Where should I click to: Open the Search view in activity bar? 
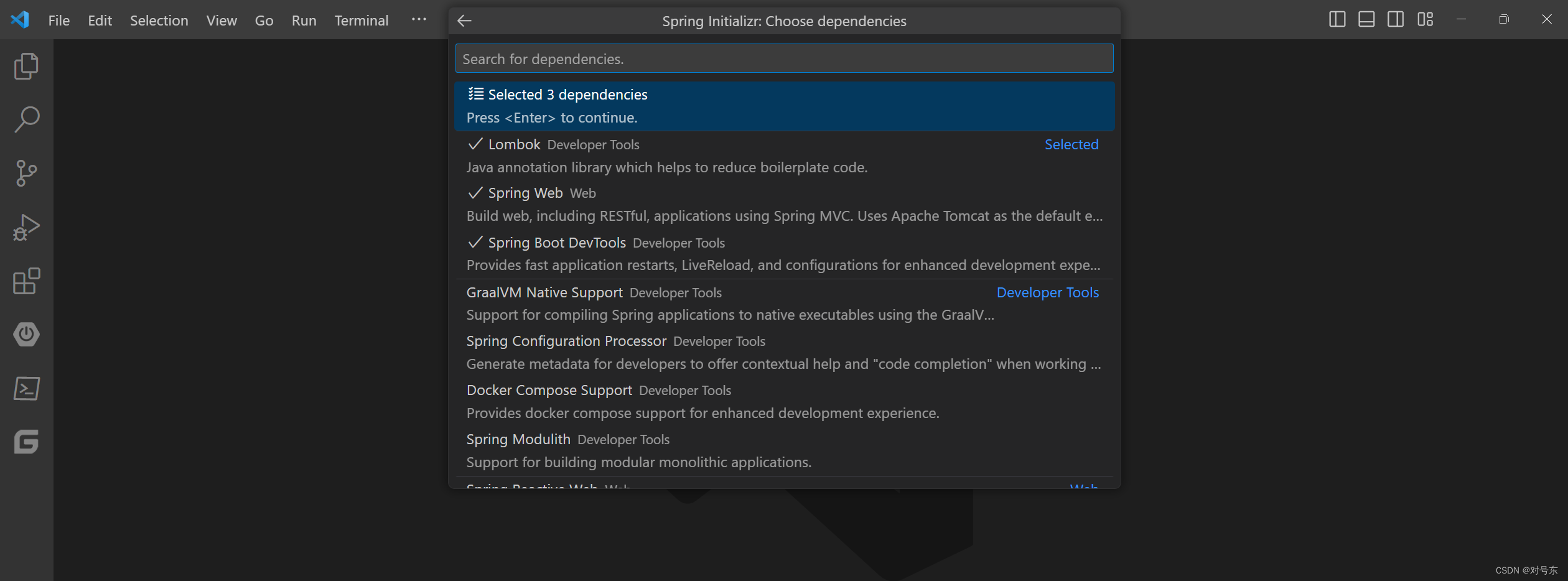click(x=26, y=119)
